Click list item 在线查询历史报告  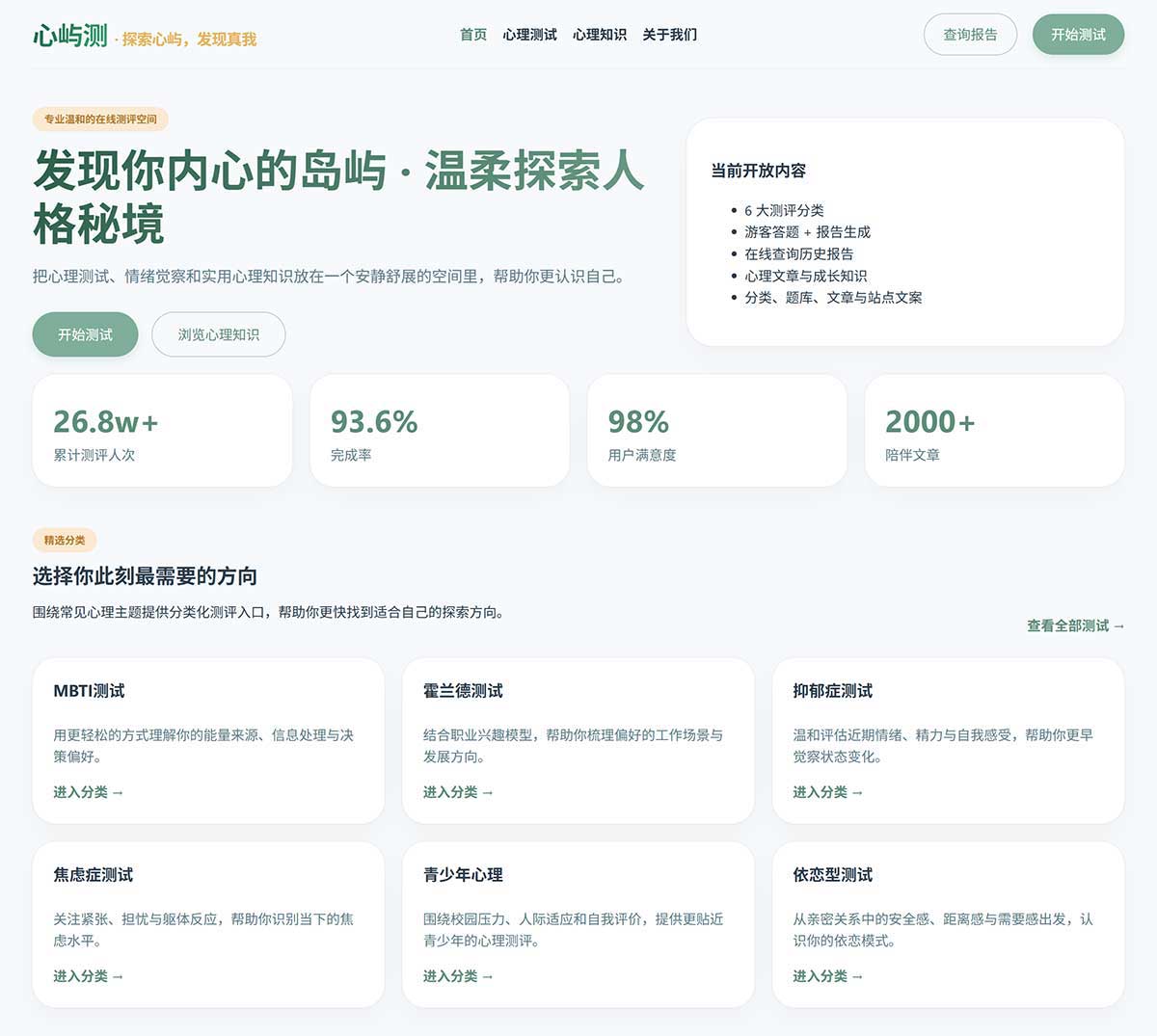click(798, 253)
